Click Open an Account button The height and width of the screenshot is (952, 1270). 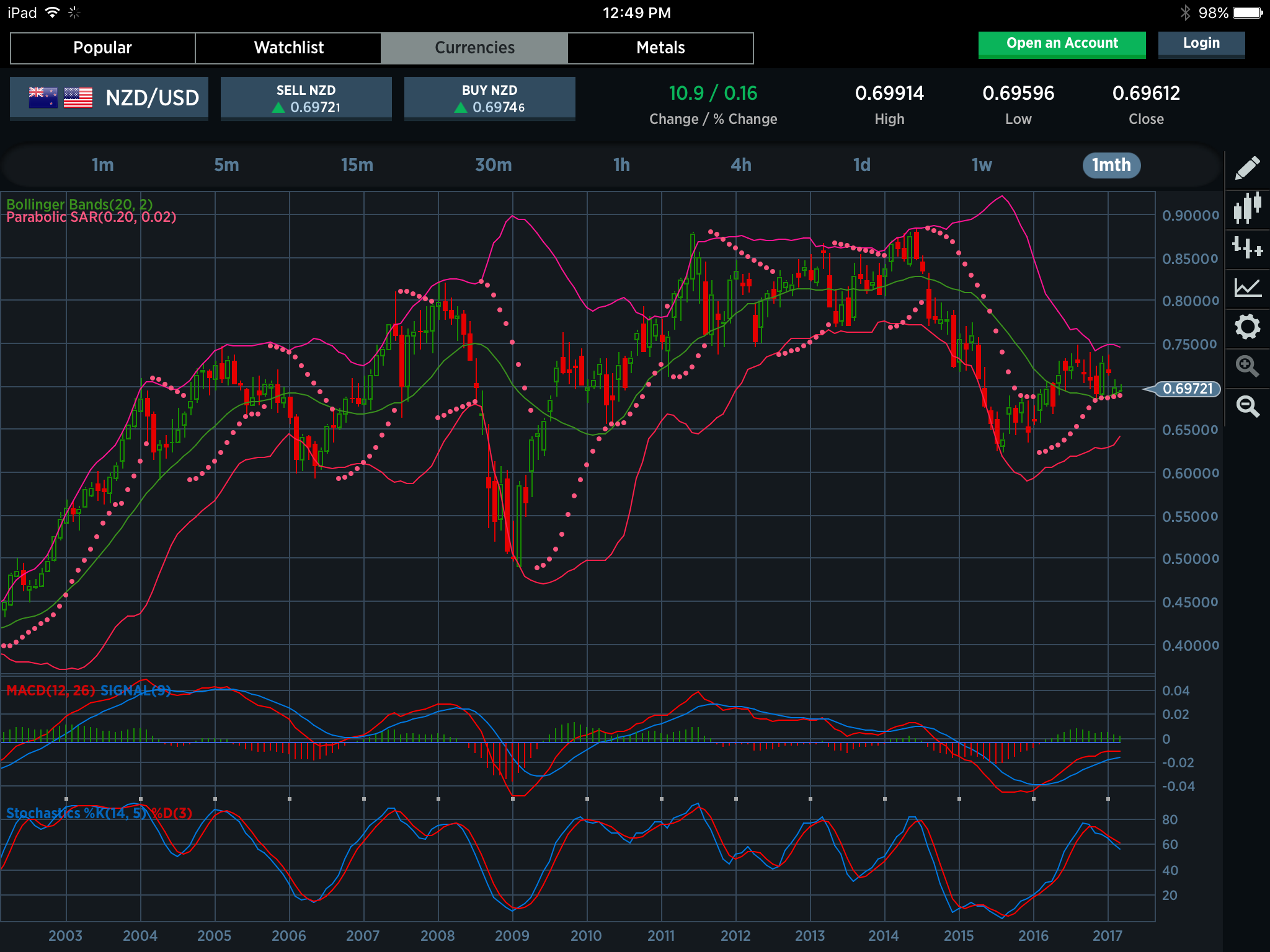1062,44
